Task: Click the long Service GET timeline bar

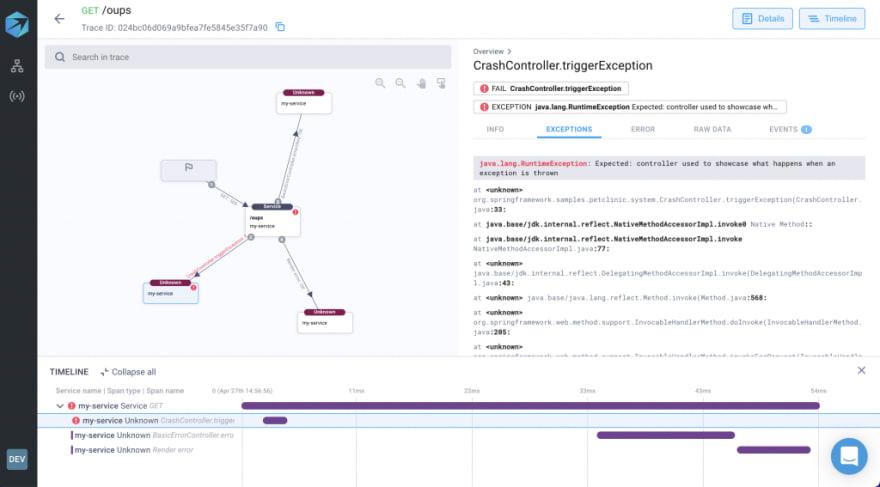Action: coord(530,406)
